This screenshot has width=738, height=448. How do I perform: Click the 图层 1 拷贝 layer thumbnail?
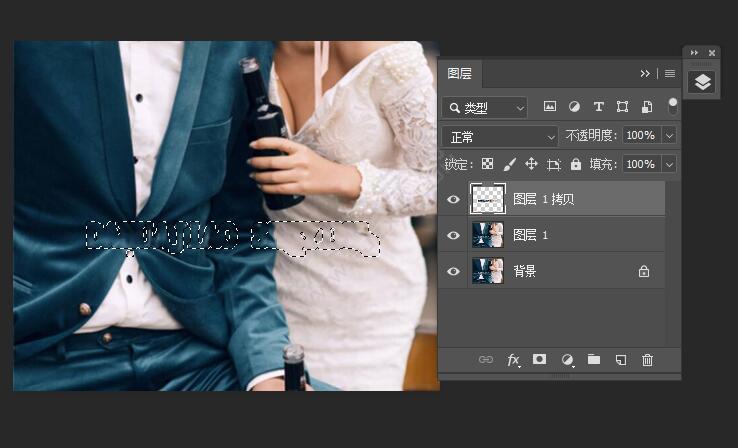[x=488, y=199]
